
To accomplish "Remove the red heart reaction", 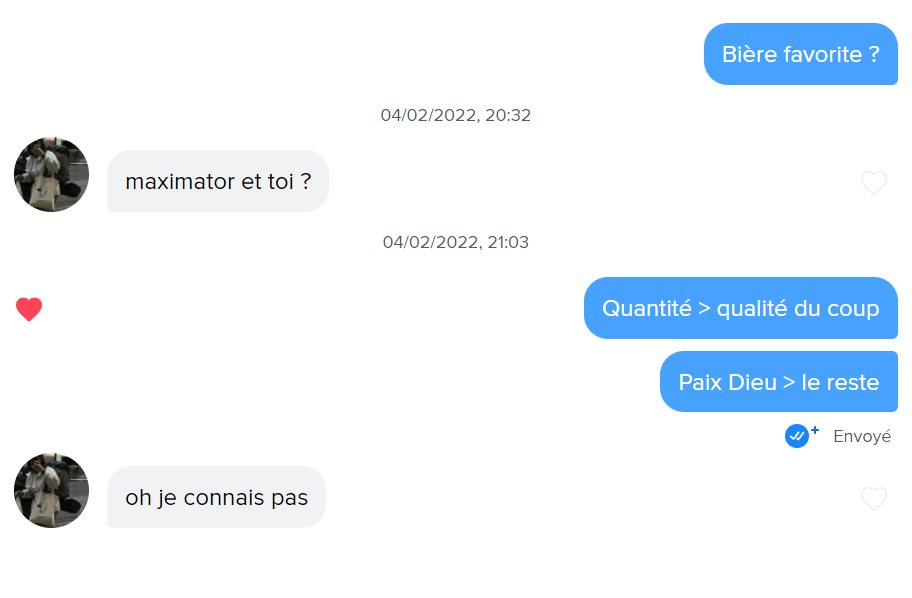I will 29,310.
